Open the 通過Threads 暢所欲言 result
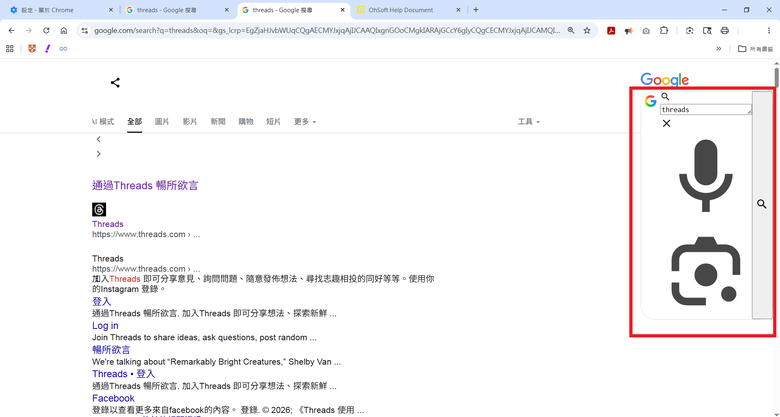The image size is (780, 417). 145,186
